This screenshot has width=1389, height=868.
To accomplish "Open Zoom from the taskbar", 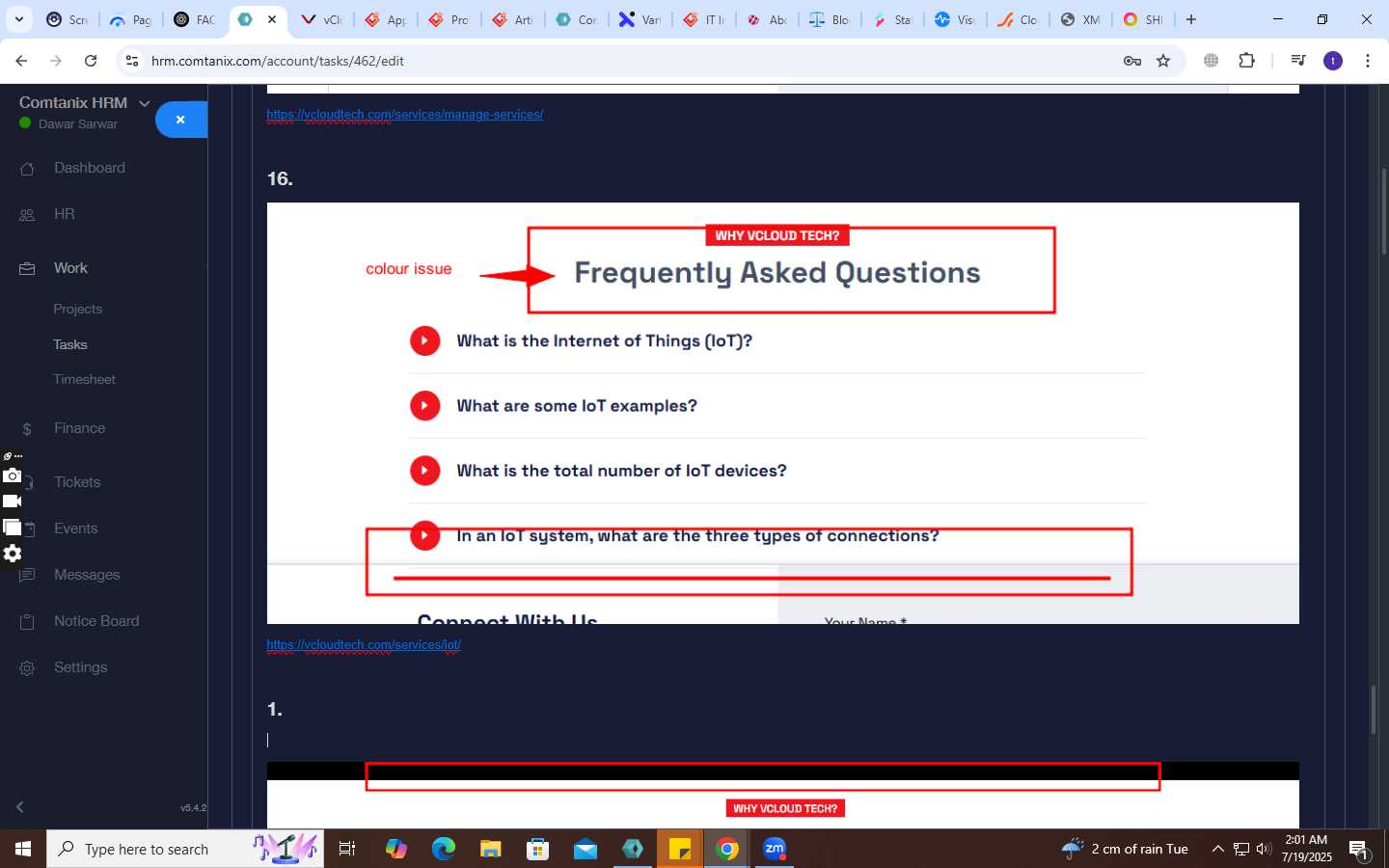I will click(x=775, y=849).
